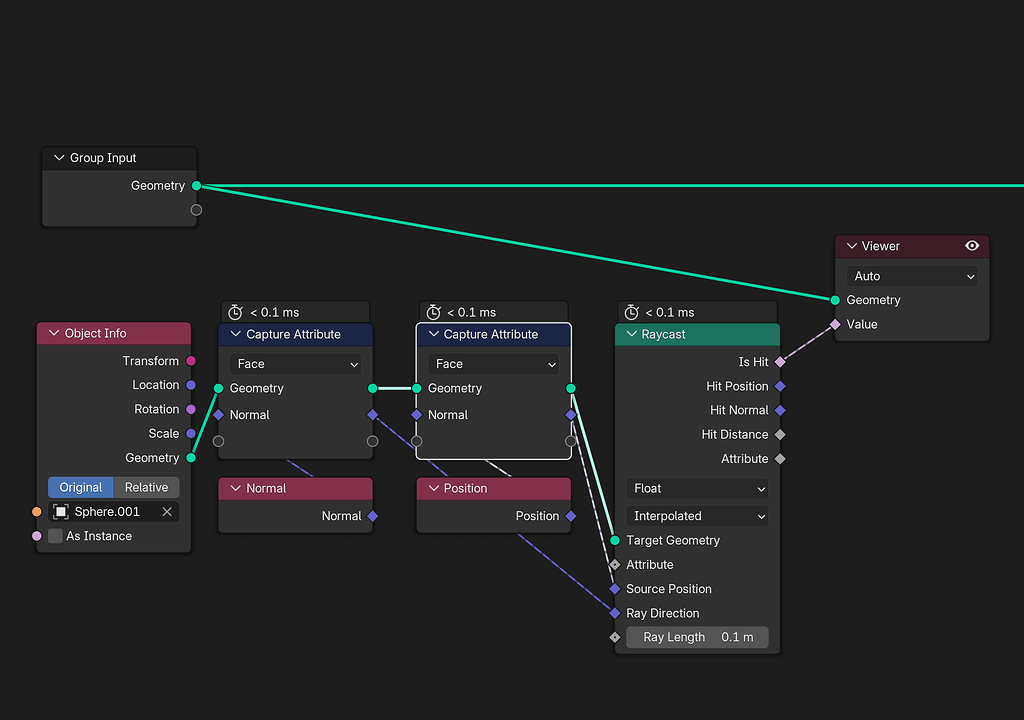Click second Capture Attribute Geometry output socket
1024x720 pixels.
pos(571,388)
